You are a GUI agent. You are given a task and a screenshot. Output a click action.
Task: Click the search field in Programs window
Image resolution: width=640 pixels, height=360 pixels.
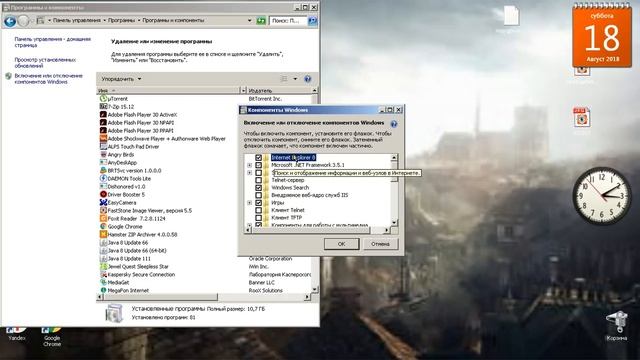[288, 20]
